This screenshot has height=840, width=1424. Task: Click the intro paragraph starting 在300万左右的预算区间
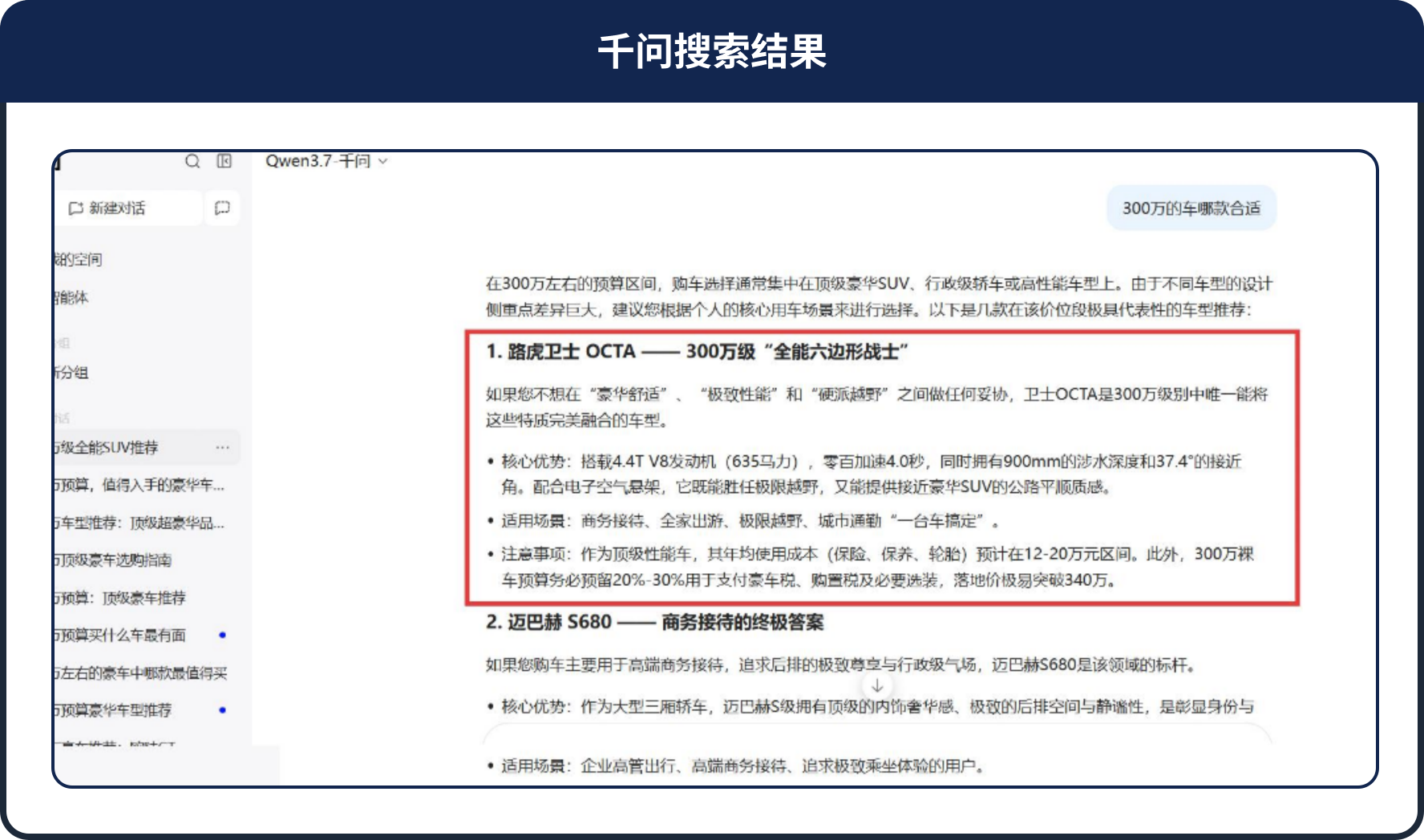tap(879, 297)
